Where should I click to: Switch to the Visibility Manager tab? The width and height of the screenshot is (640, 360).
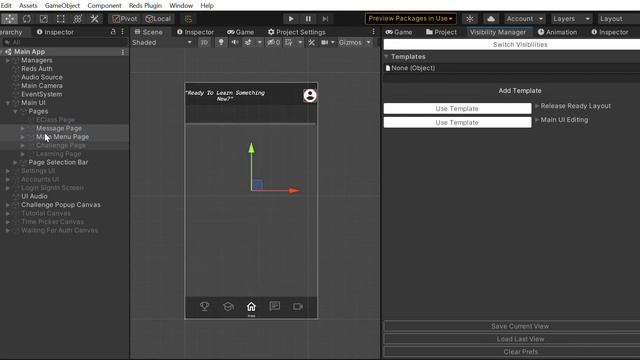pos(498,32)
